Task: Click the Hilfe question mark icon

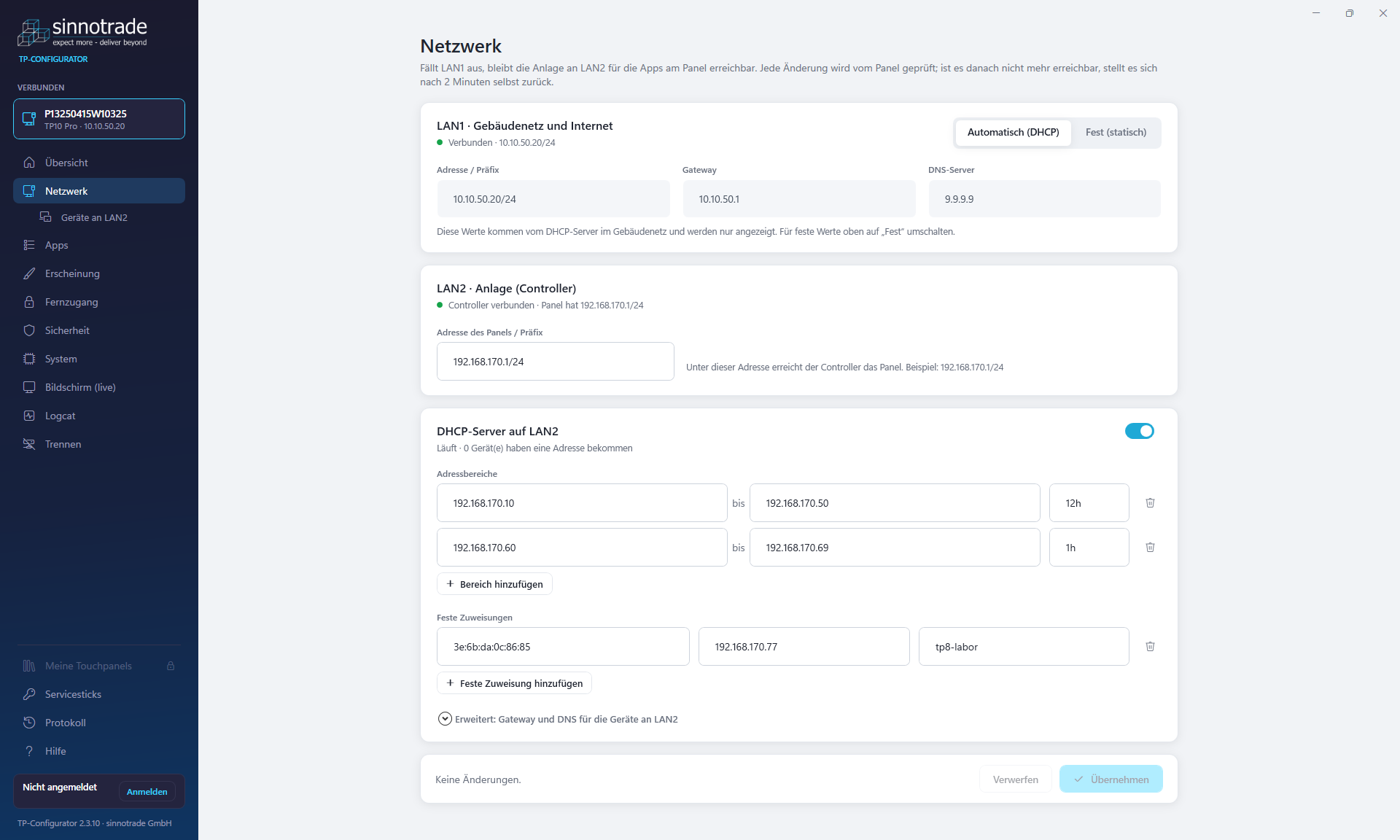Action: tap(29, 751)
